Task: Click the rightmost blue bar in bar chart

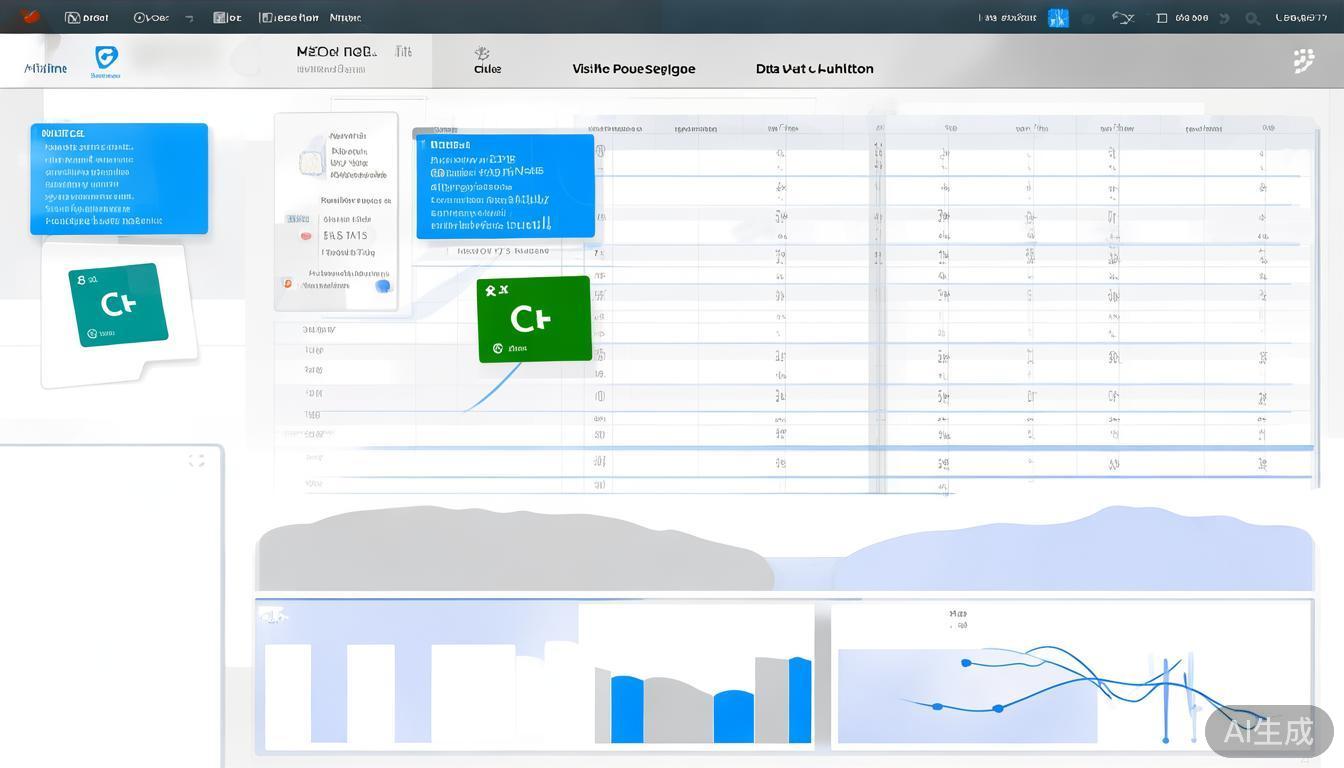Action: click(800, 699)
